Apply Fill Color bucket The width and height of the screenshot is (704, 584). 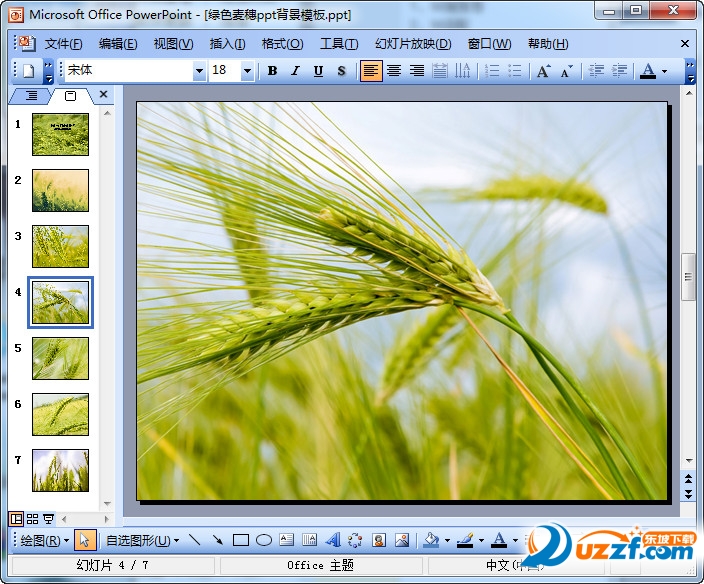click(x=431, y=540)
